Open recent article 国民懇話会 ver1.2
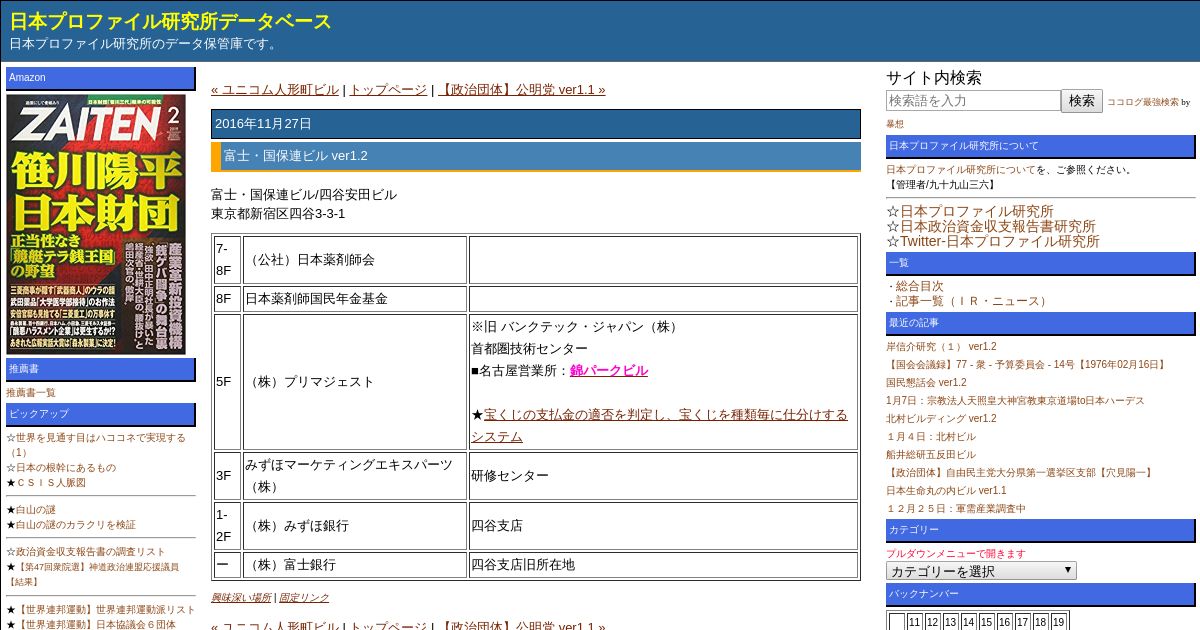The height and width of the screenshot is (630, 1200). pyautogui.click(x=926, y=383)
